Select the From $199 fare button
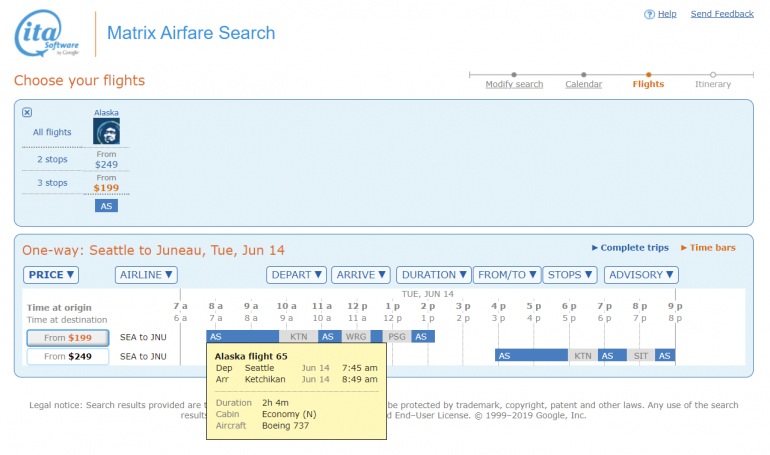770x455 pixels. click(68, 338)
